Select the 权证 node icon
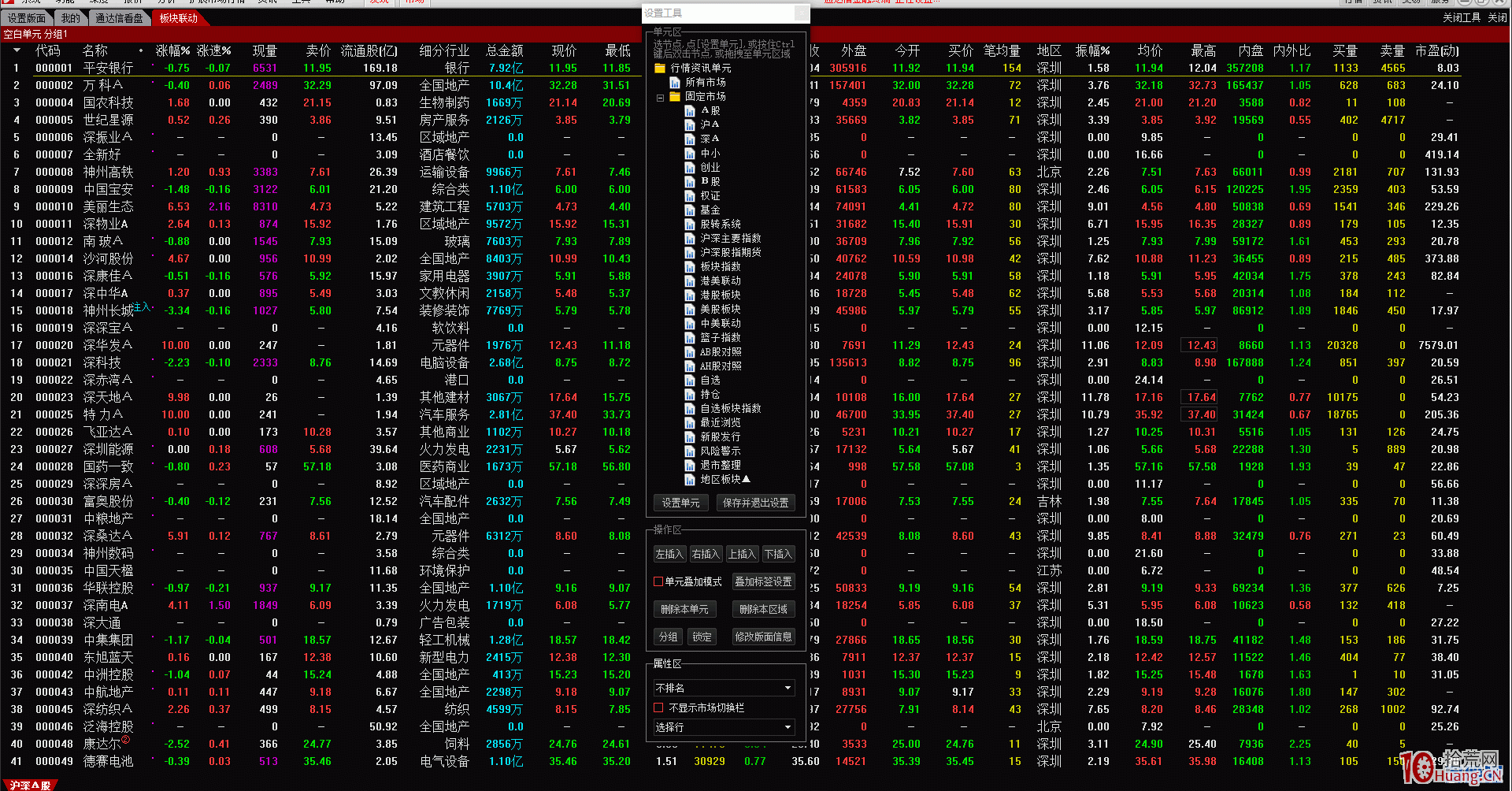This screenshot has height=791, width=1512. (690, 196)
